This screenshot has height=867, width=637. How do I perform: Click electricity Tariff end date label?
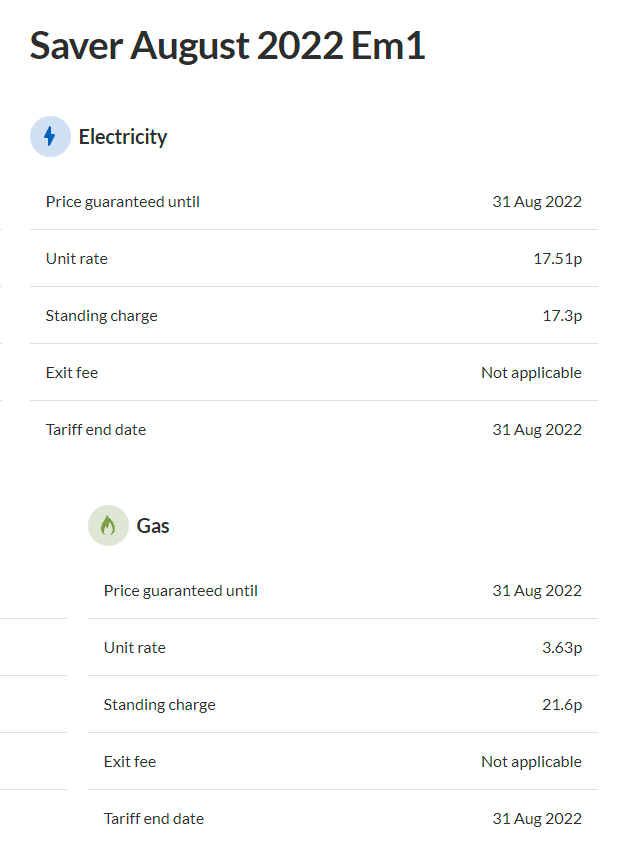(x=96, y=430)
